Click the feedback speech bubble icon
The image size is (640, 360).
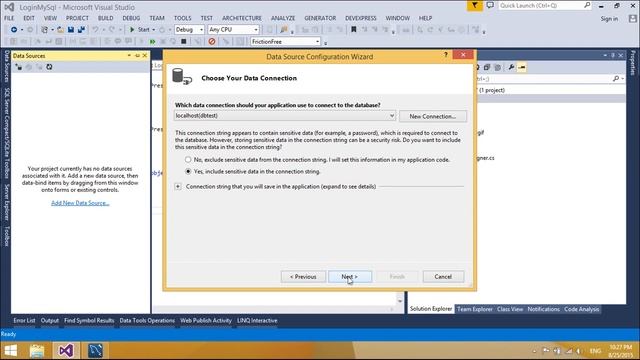(490, 6)
